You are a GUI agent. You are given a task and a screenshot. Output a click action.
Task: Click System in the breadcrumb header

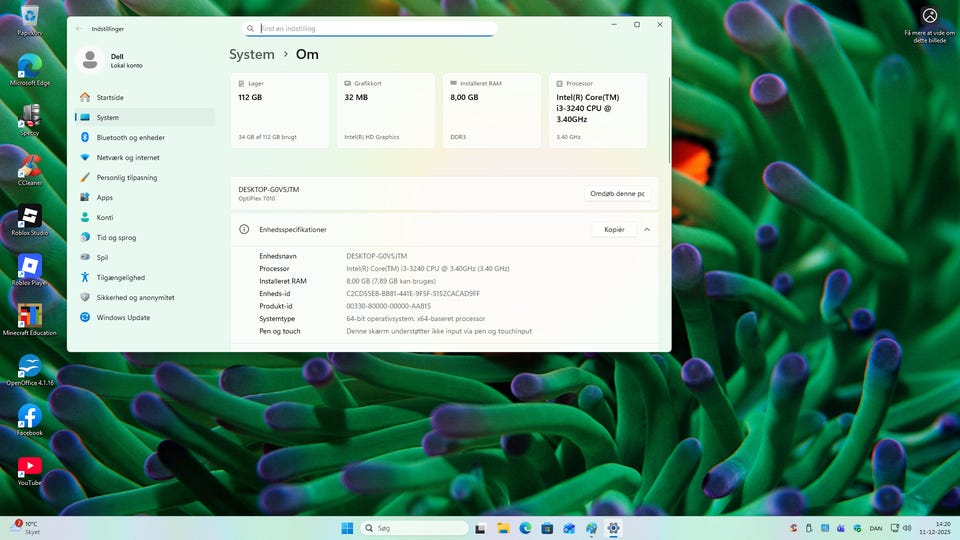click(251, 55)
